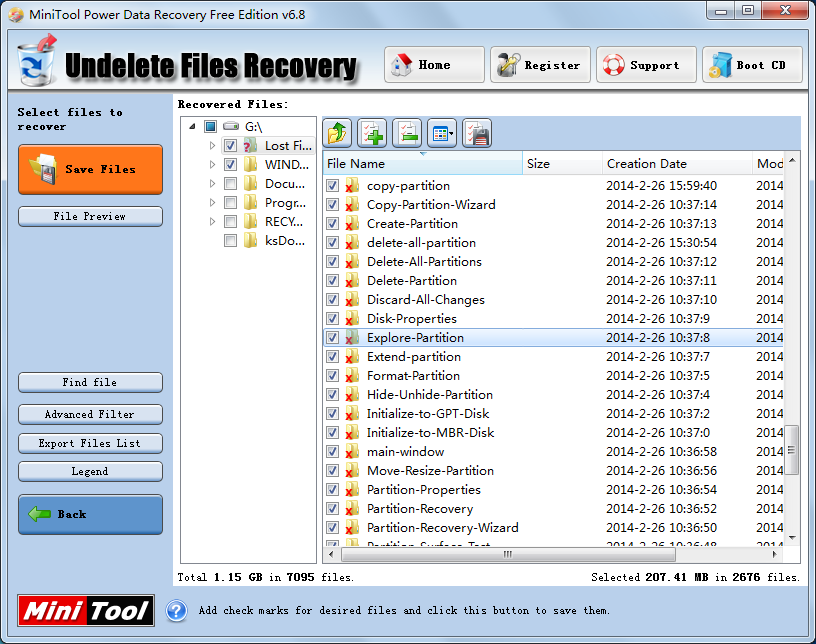
Task: Click the file list scroll down arrow
Action: [792, 537]
